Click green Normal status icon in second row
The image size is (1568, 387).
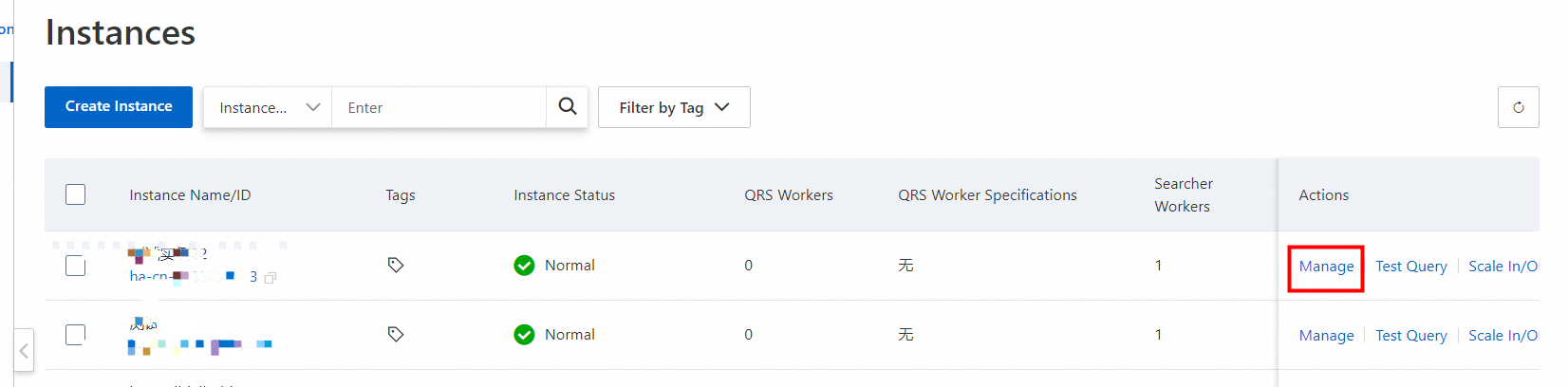click(x=524, y=335)
